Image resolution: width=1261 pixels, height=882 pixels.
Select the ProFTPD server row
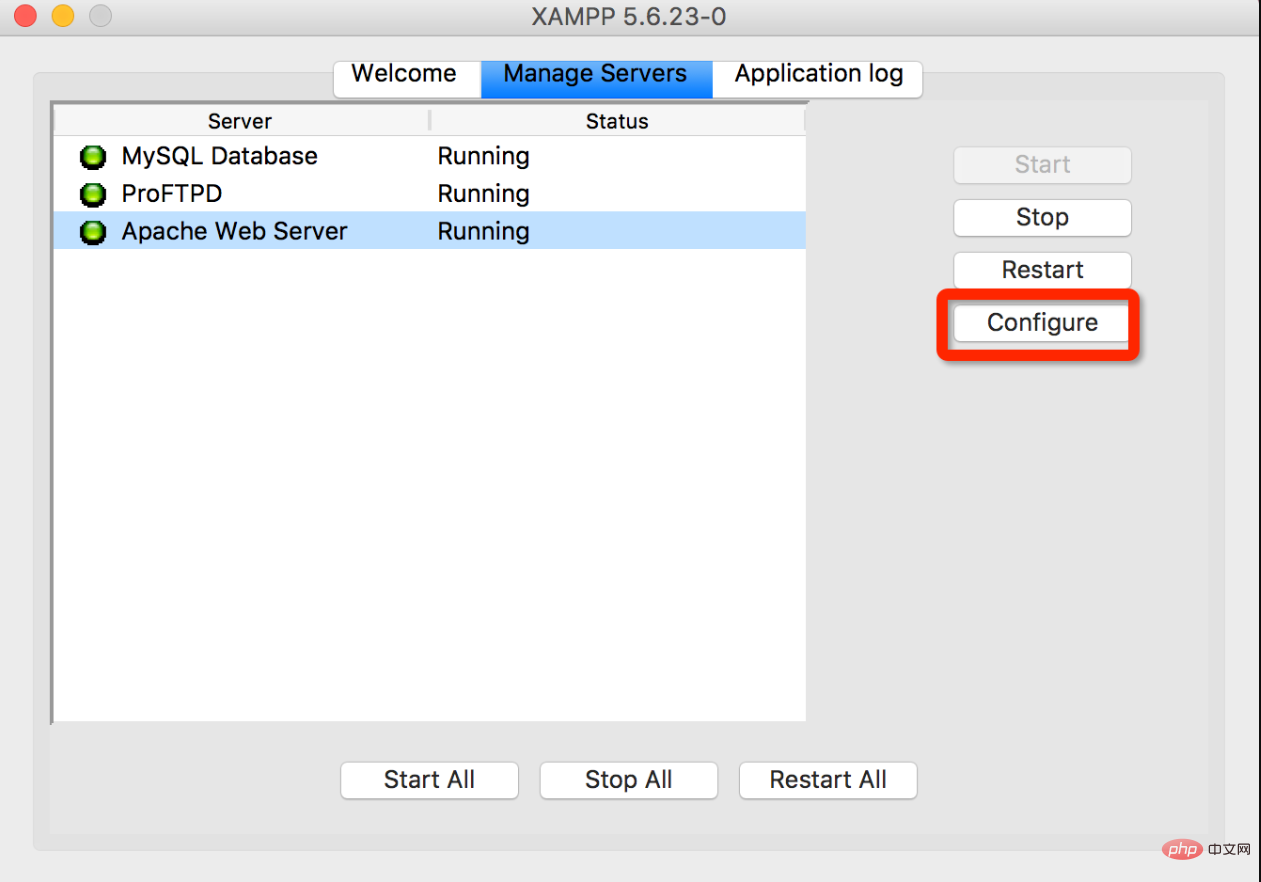pyautogui.click(x=429, y=193)
